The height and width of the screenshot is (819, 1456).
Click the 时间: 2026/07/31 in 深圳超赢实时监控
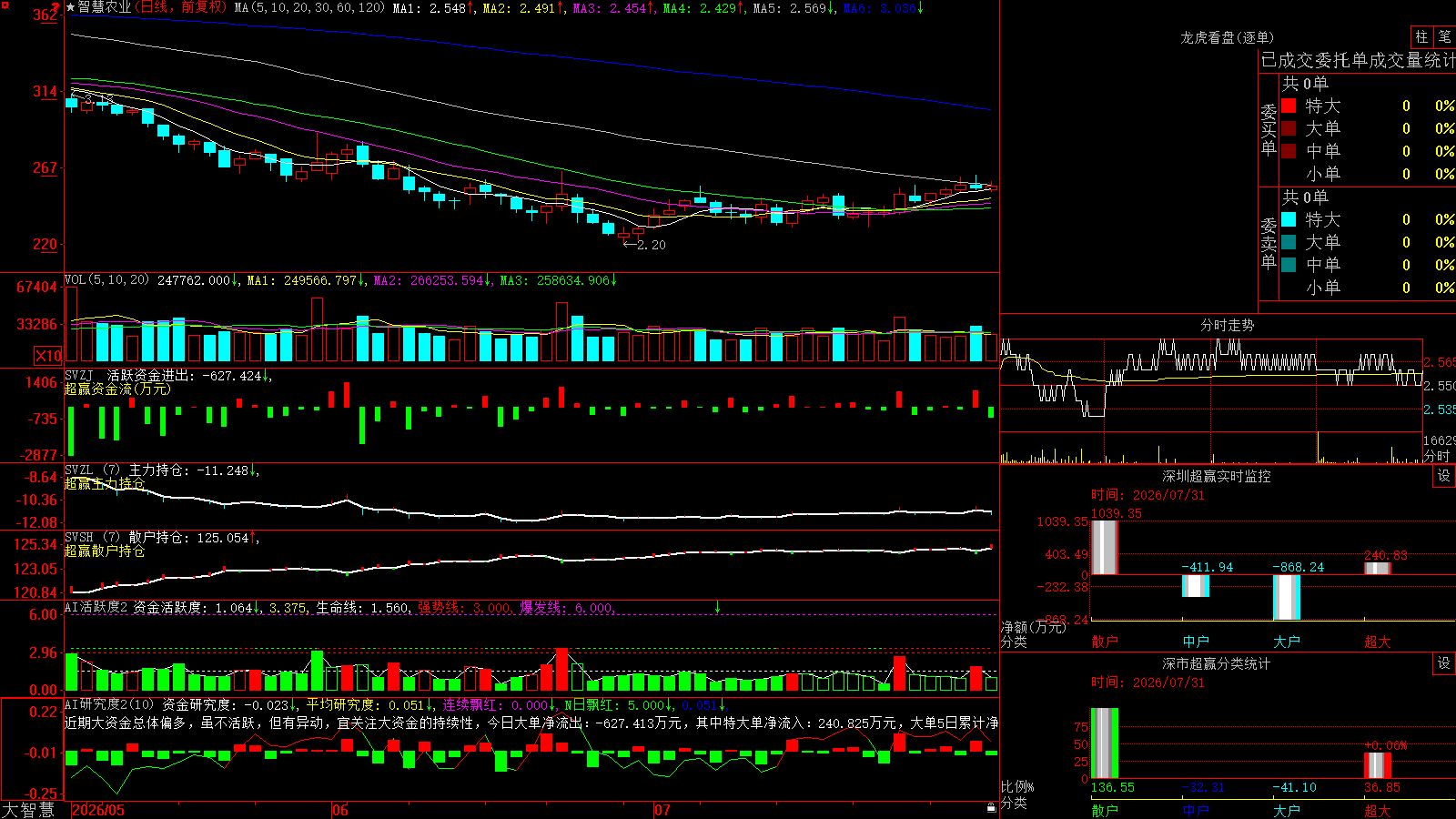pos(1148,495)
